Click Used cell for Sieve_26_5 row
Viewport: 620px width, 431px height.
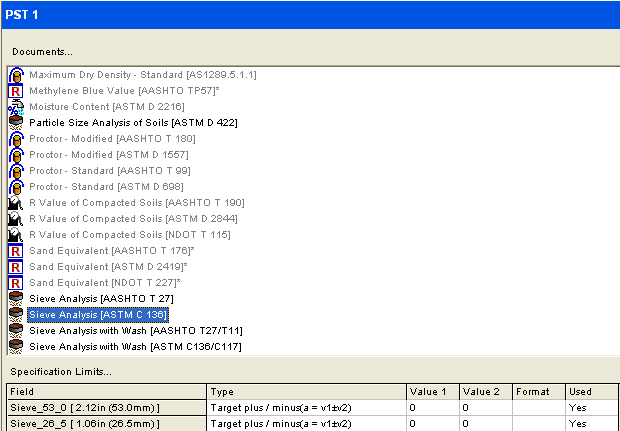[592, 424]
